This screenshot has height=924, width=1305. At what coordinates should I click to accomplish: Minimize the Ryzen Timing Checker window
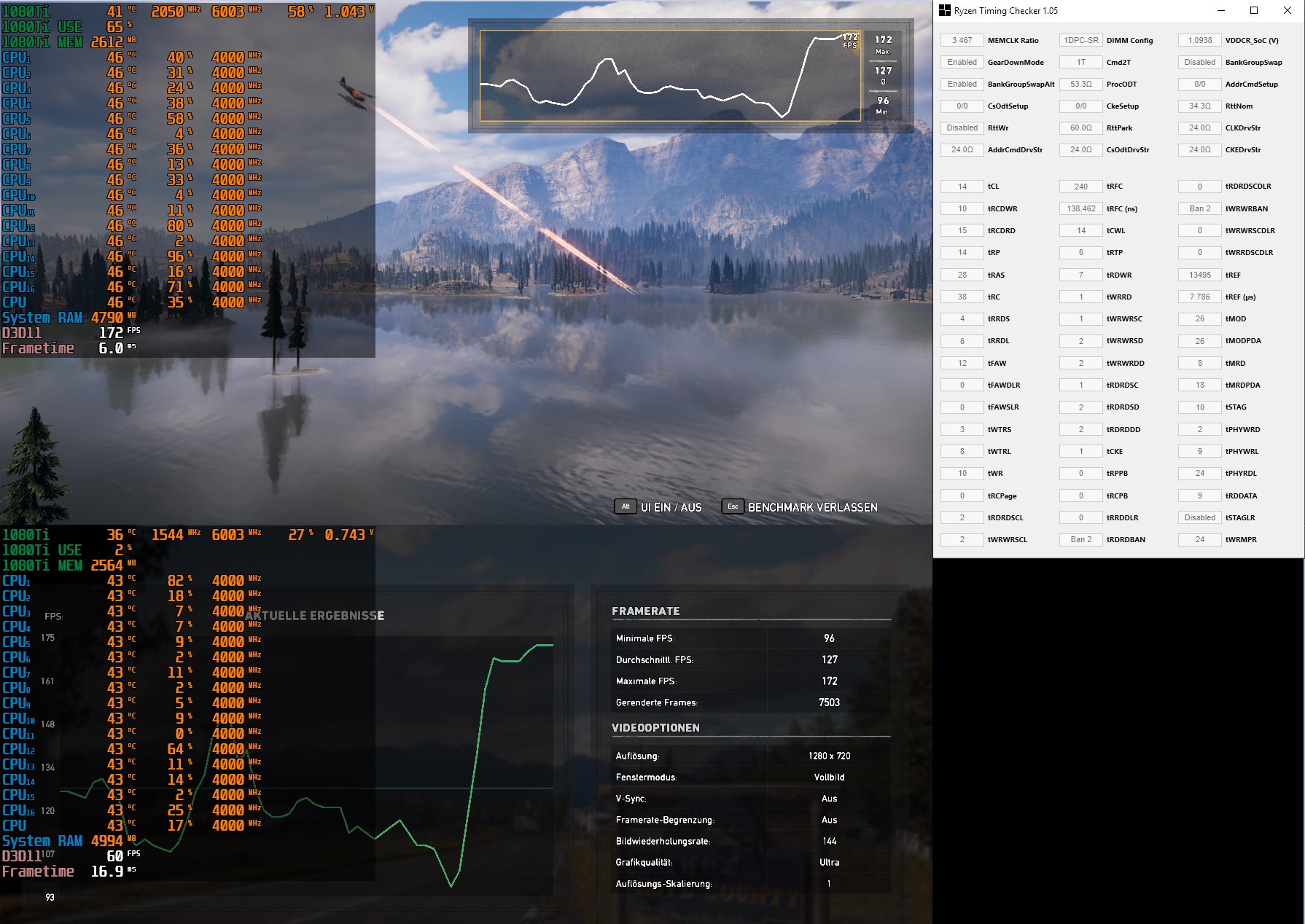pos(1220,10)
